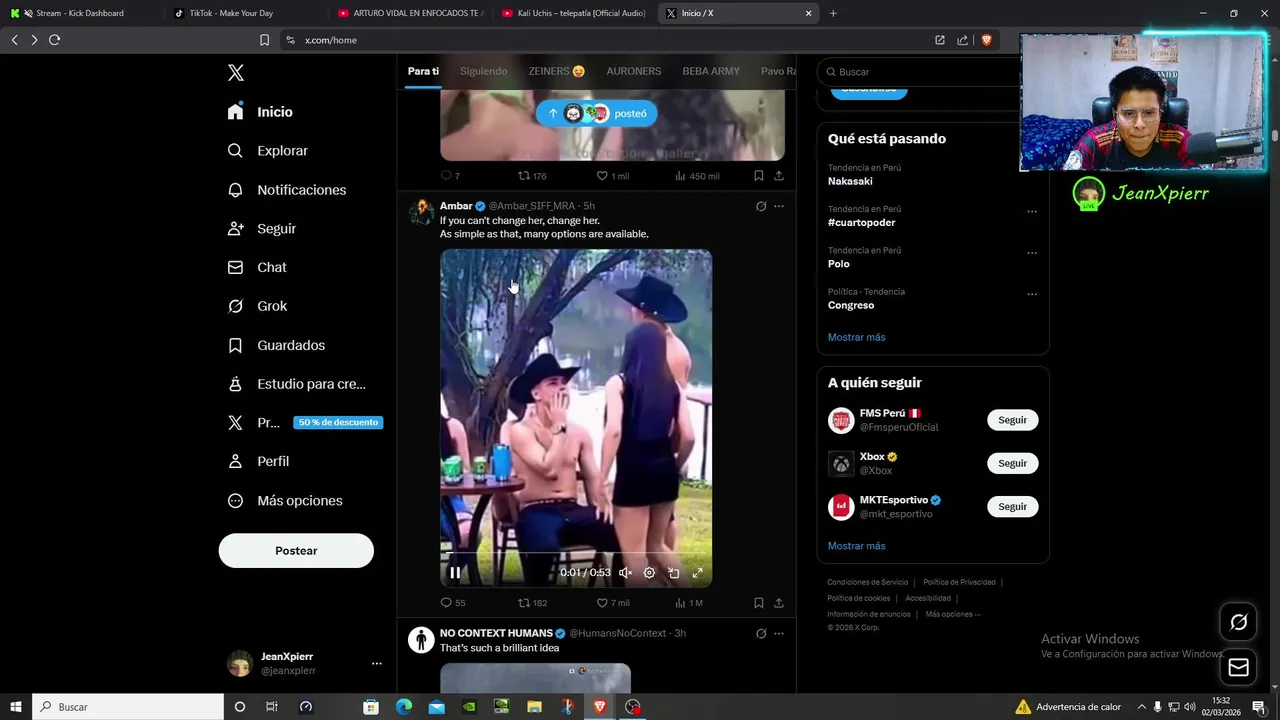Toggle picture-in-picture on the video
The width and height of the screenshot is (1280, 720).
coord(673,573)
